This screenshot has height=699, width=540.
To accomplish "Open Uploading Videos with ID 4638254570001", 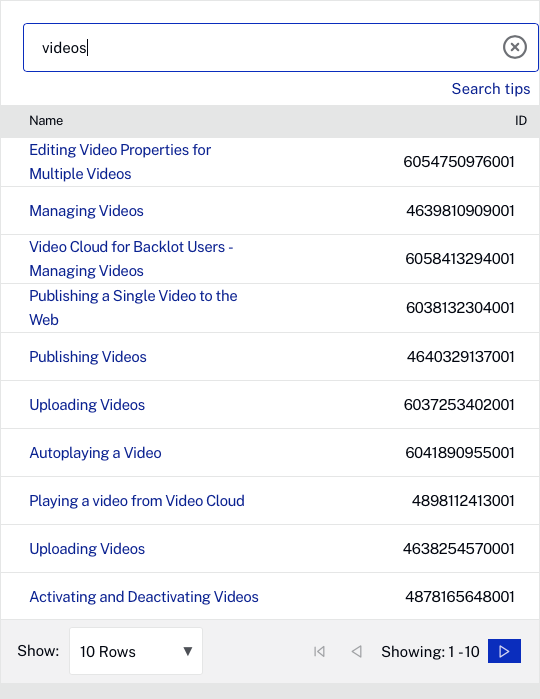I will click(x=87, y=549).
